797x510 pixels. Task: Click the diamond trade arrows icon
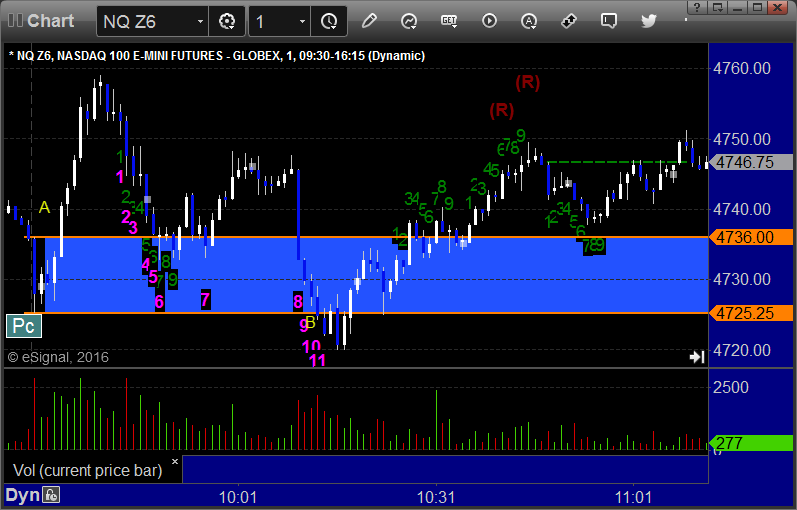coord(569,21)
